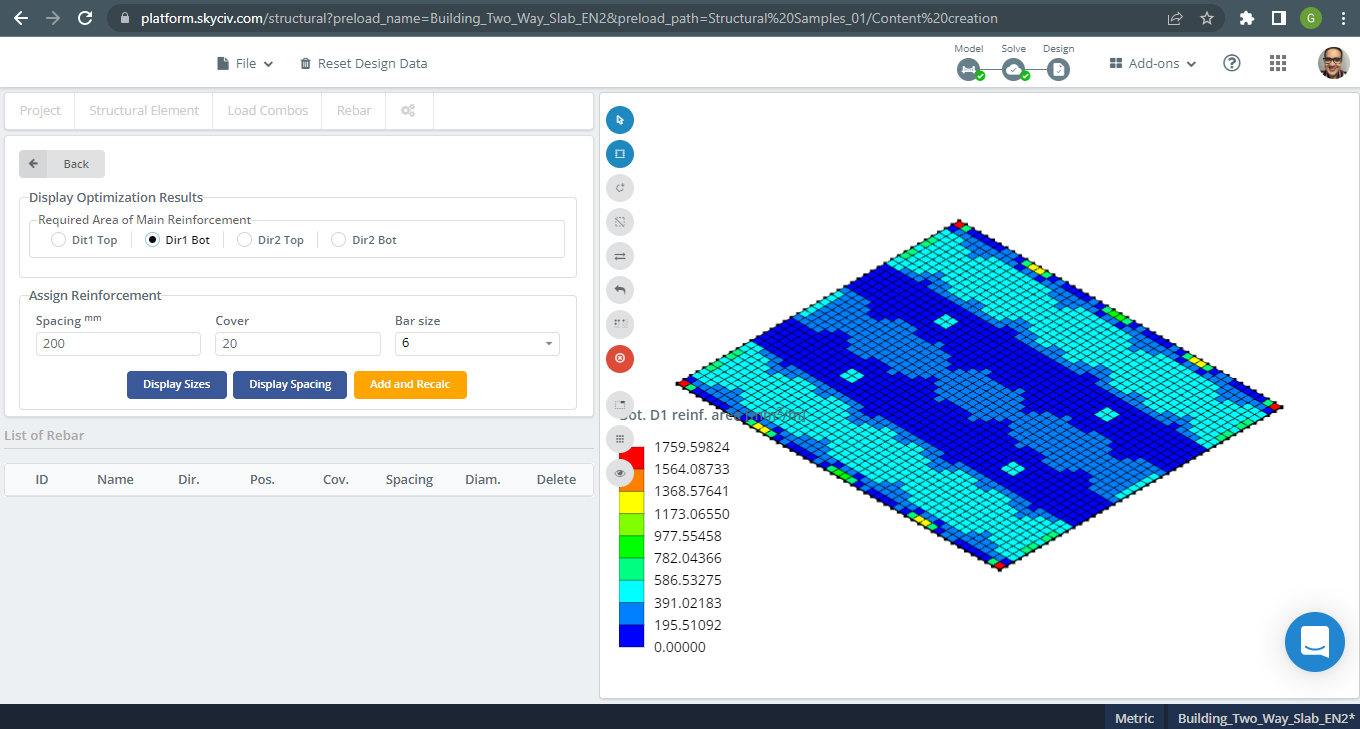Image resolution: width=1360 pixels, height=729 pixels.
Task: Open the Solve stage in the workflow
Action: [x=1013, y=70]
